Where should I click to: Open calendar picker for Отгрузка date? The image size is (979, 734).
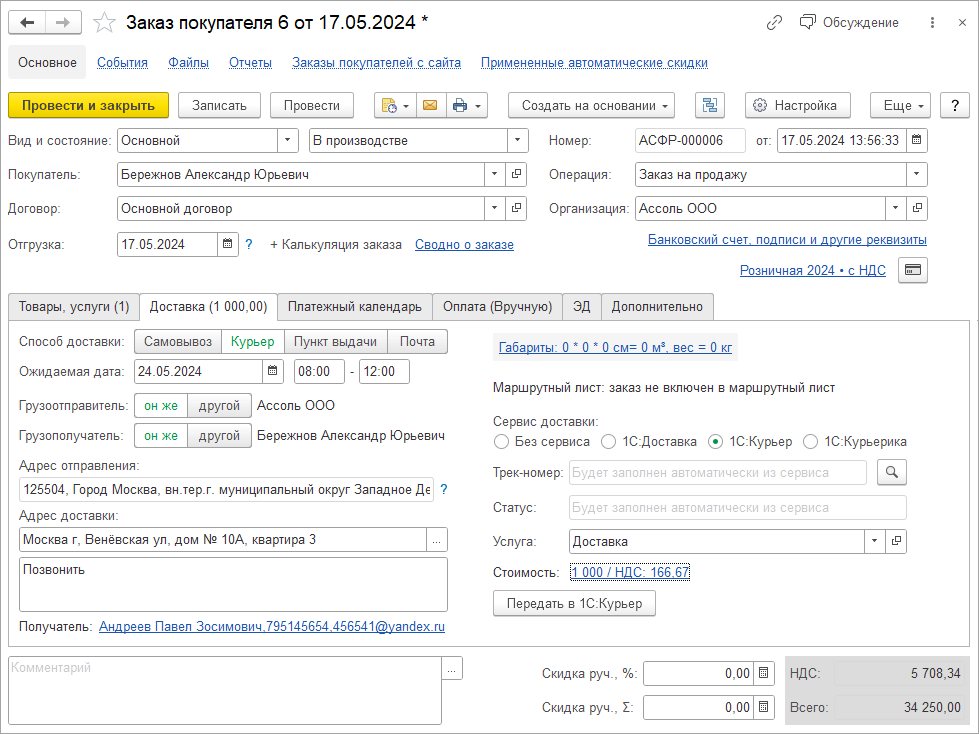(x=228, y=244)
